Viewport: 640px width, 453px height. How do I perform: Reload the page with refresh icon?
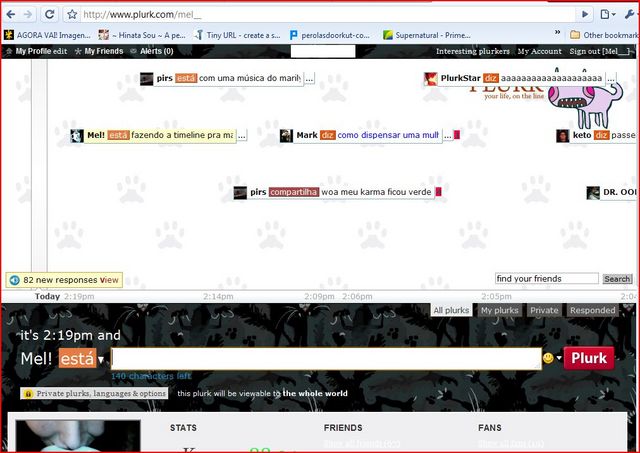click(50, 15)
